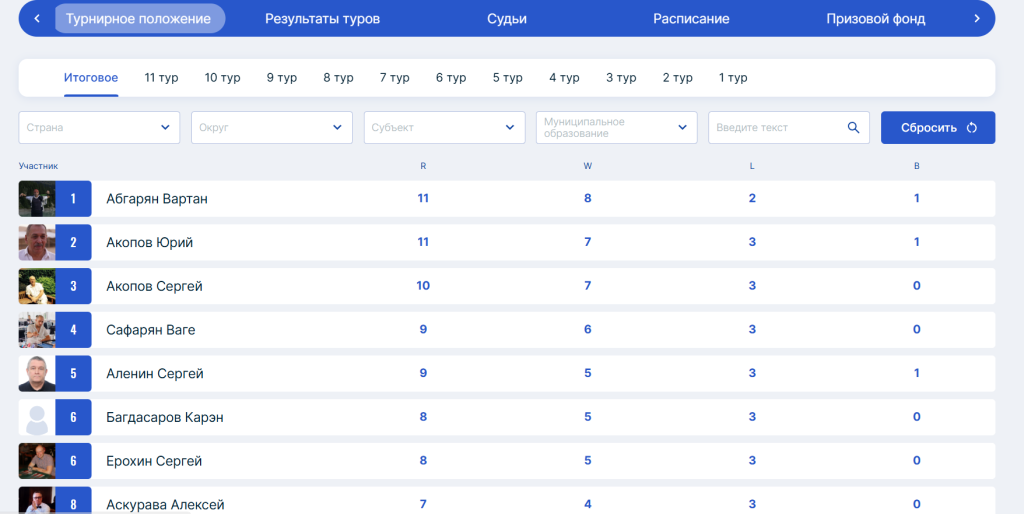Open the participant Сафарян Ваге
1024x514 pixels.
[507, 330]
